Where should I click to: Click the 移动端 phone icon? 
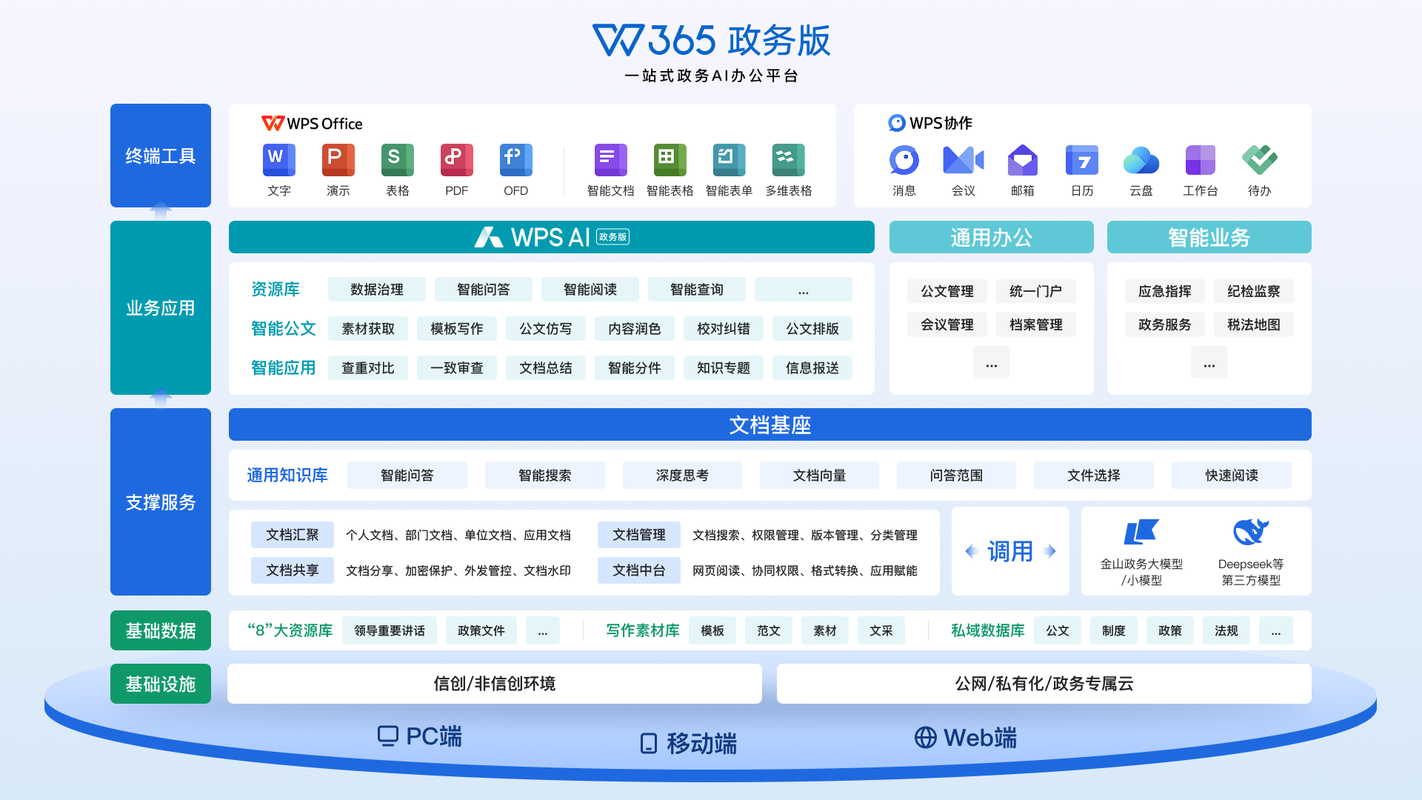[x=649, y=743]
